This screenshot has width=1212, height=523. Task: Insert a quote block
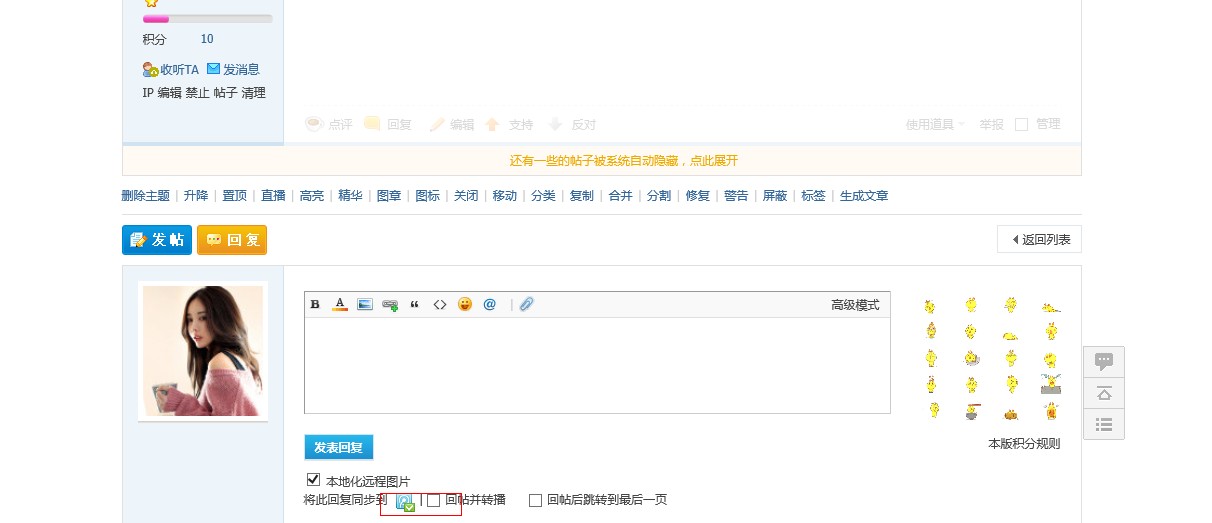[415, 304]
